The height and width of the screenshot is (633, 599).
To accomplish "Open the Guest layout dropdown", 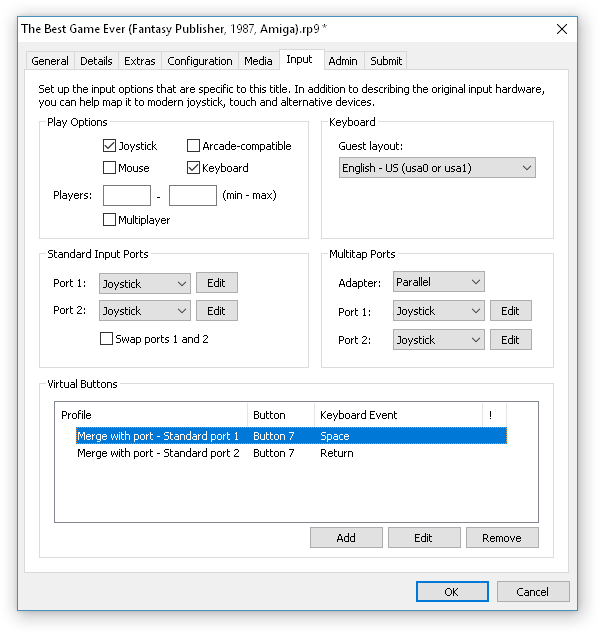I will click(437, 168).
